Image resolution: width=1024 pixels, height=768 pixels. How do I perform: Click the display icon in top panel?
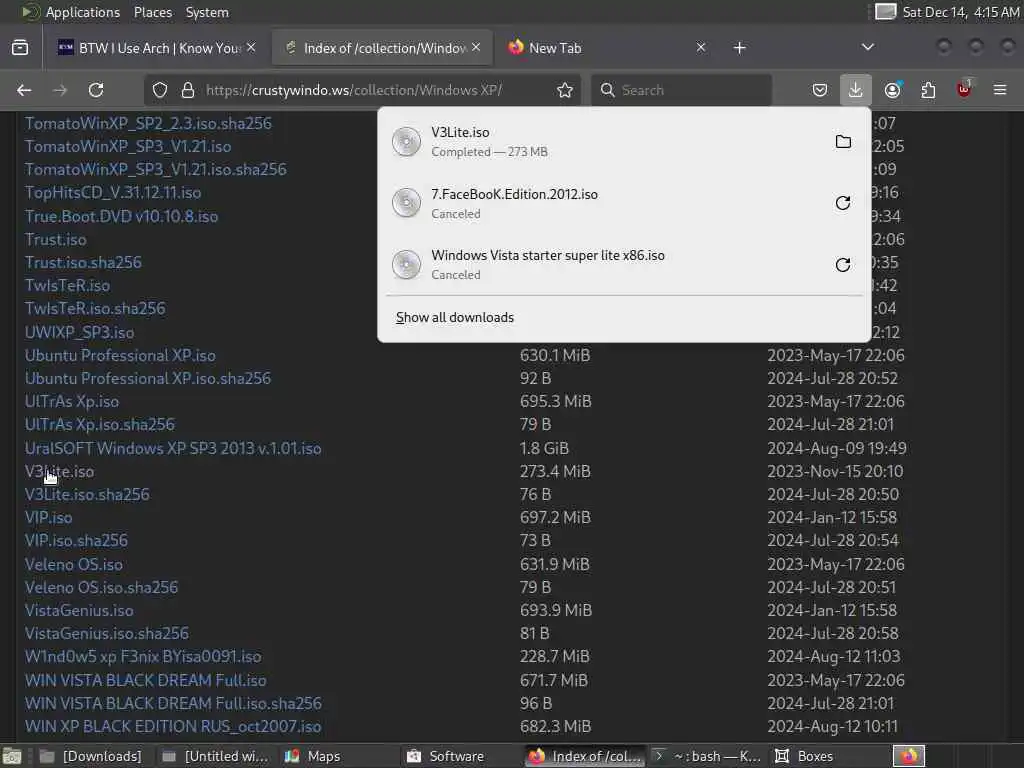coord(885,12)
